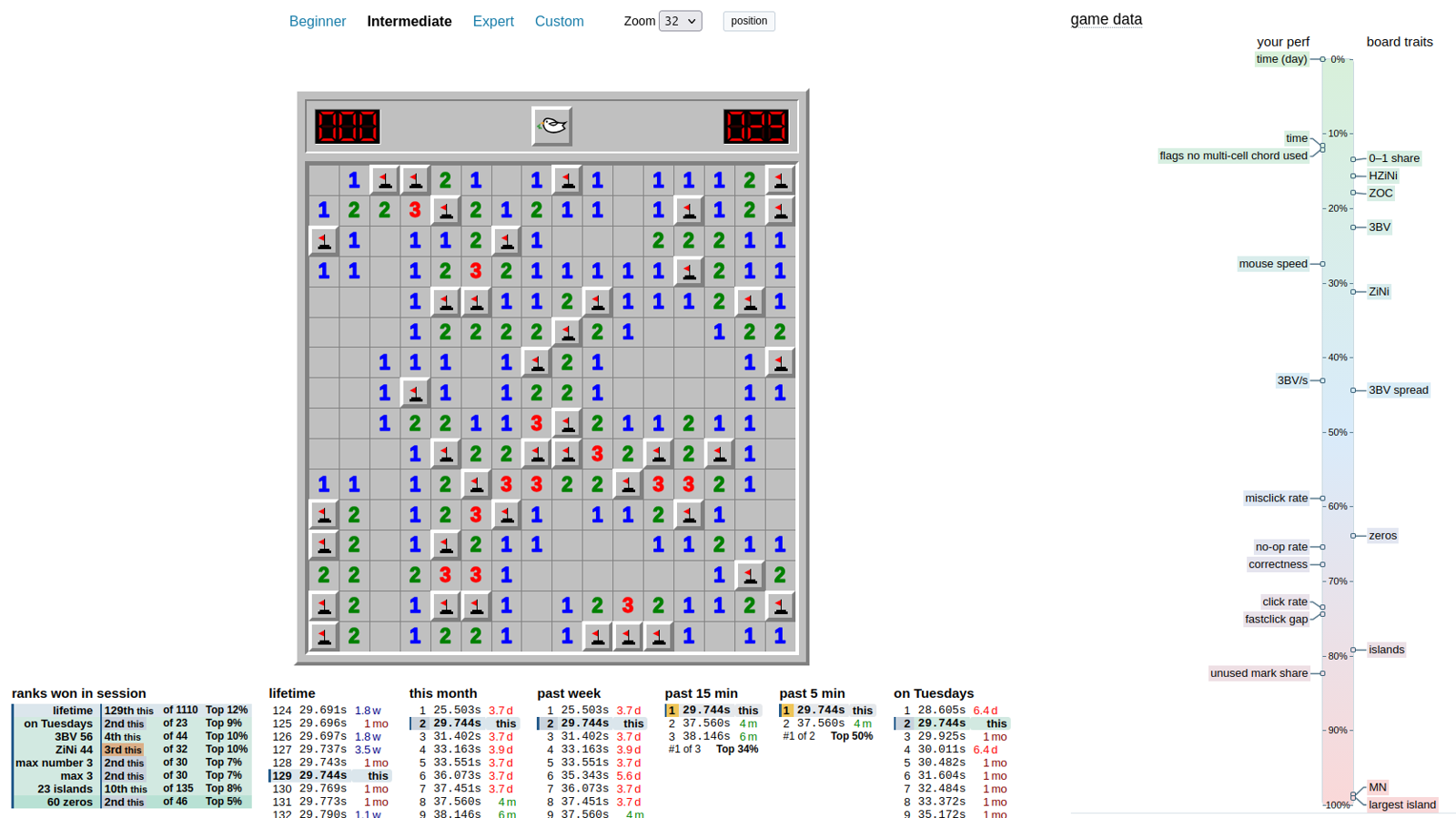
Task: Click the 'islands' board trait label
Action: click(x=1386, y=650)
